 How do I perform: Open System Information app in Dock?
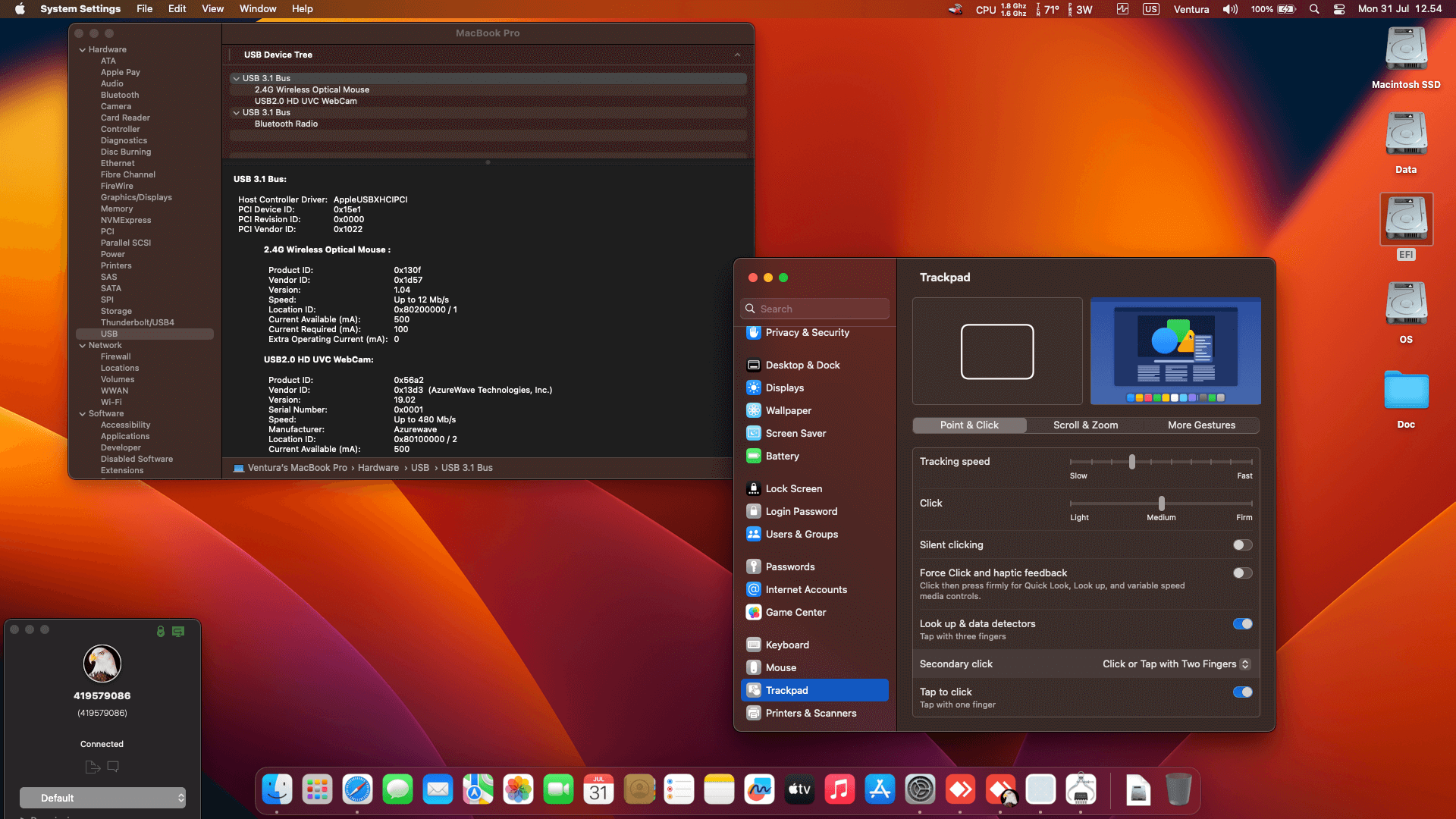coord(1081,789)
